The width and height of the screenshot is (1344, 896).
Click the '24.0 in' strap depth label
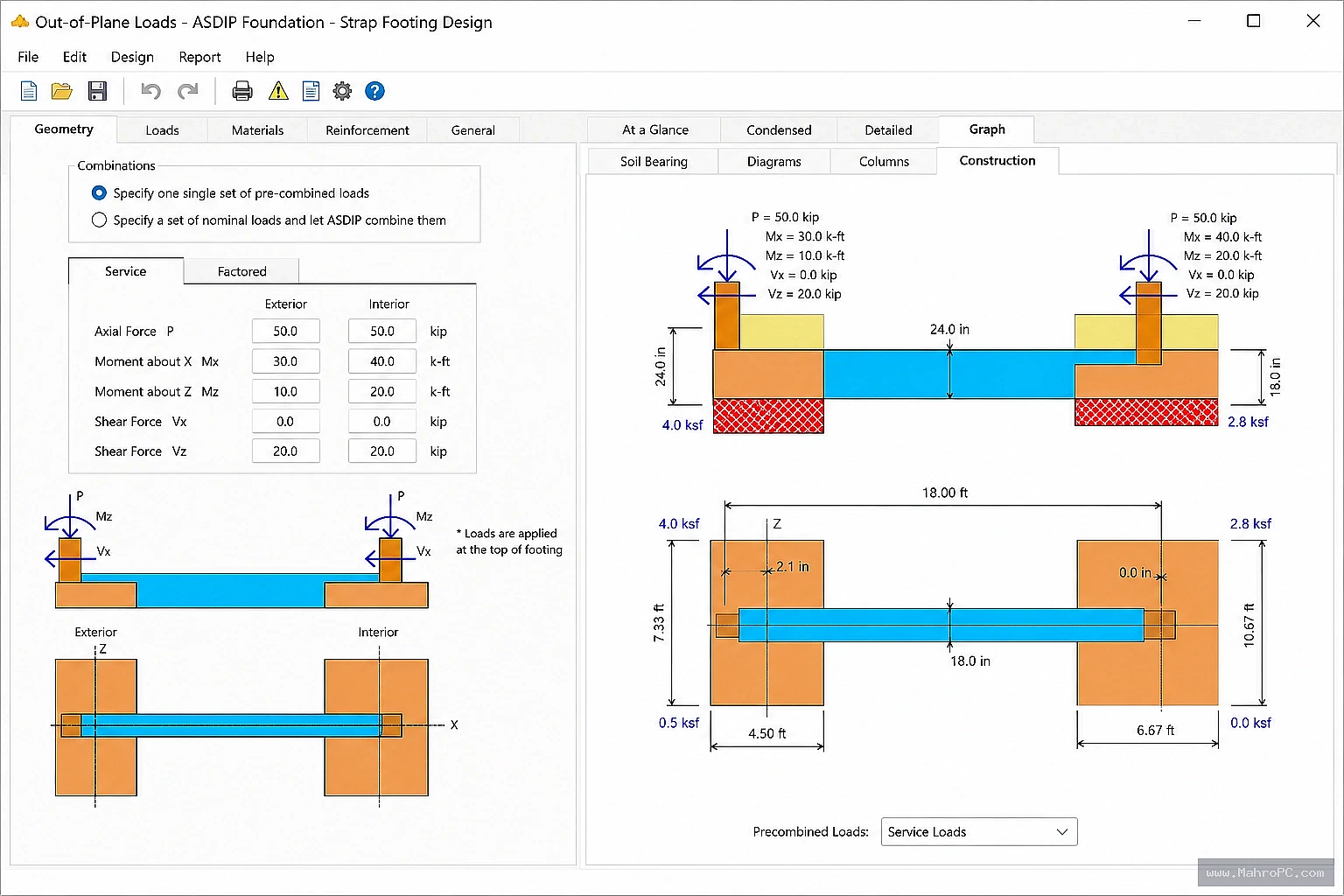click(x=949, y=329)
